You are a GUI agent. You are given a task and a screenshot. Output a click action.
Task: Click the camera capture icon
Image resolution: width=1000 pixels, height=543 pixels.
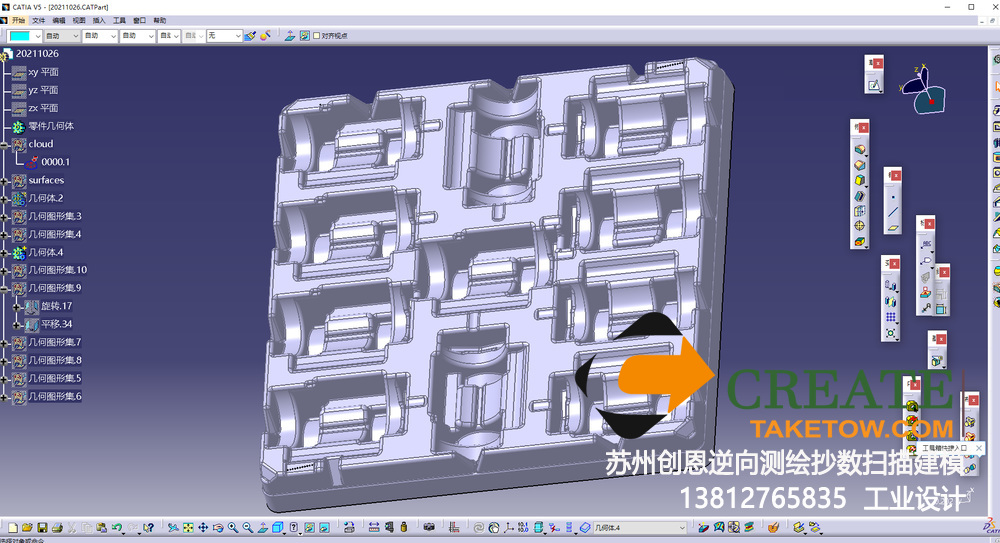pos(430,527)
